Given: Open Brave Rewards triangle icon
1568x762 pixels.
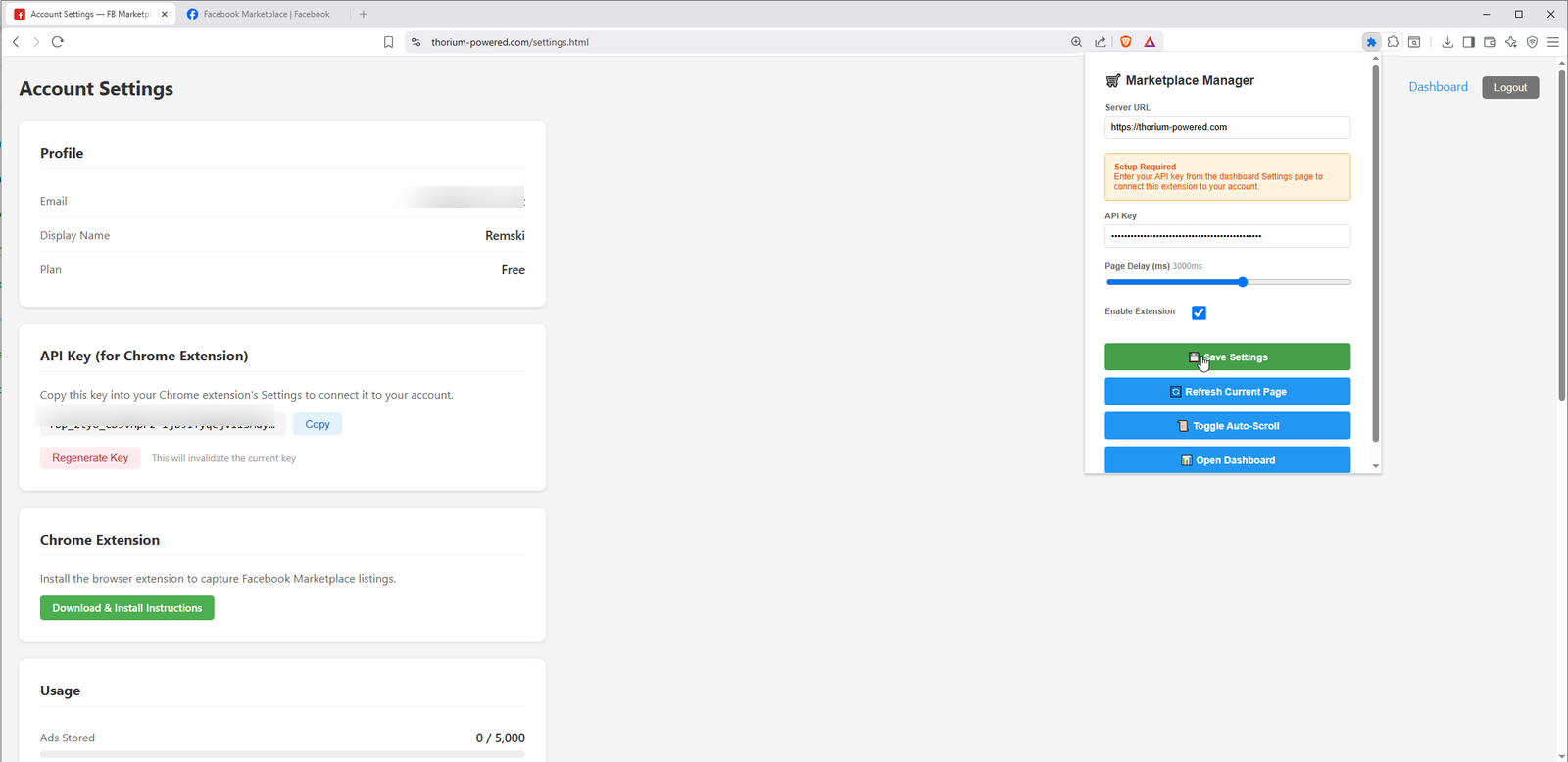Looking at the screenshot, I should coord(1150,42).
